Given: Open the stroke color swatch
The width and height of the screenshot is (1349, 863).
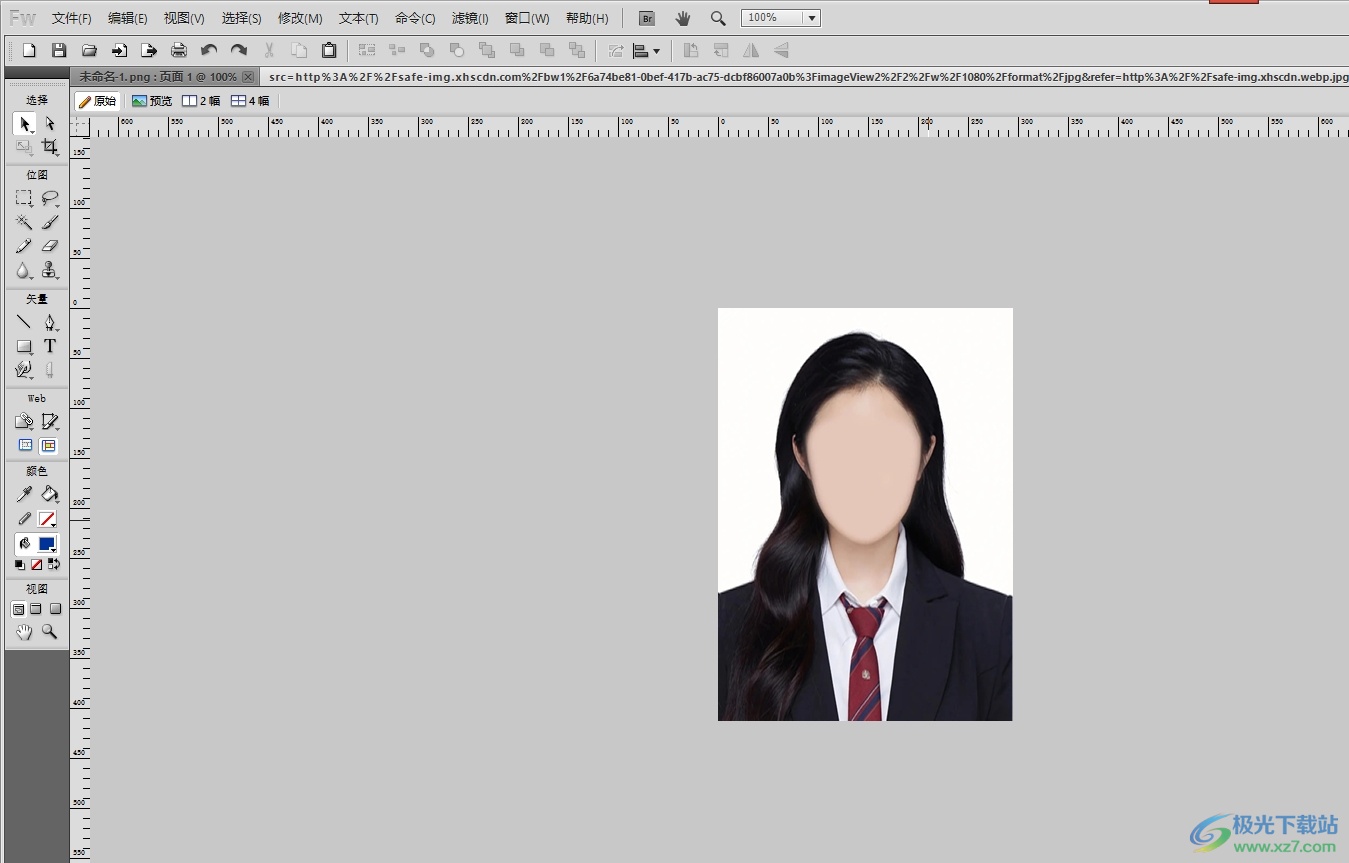Looking at the screenshot, I should click(x=47, y=519).
